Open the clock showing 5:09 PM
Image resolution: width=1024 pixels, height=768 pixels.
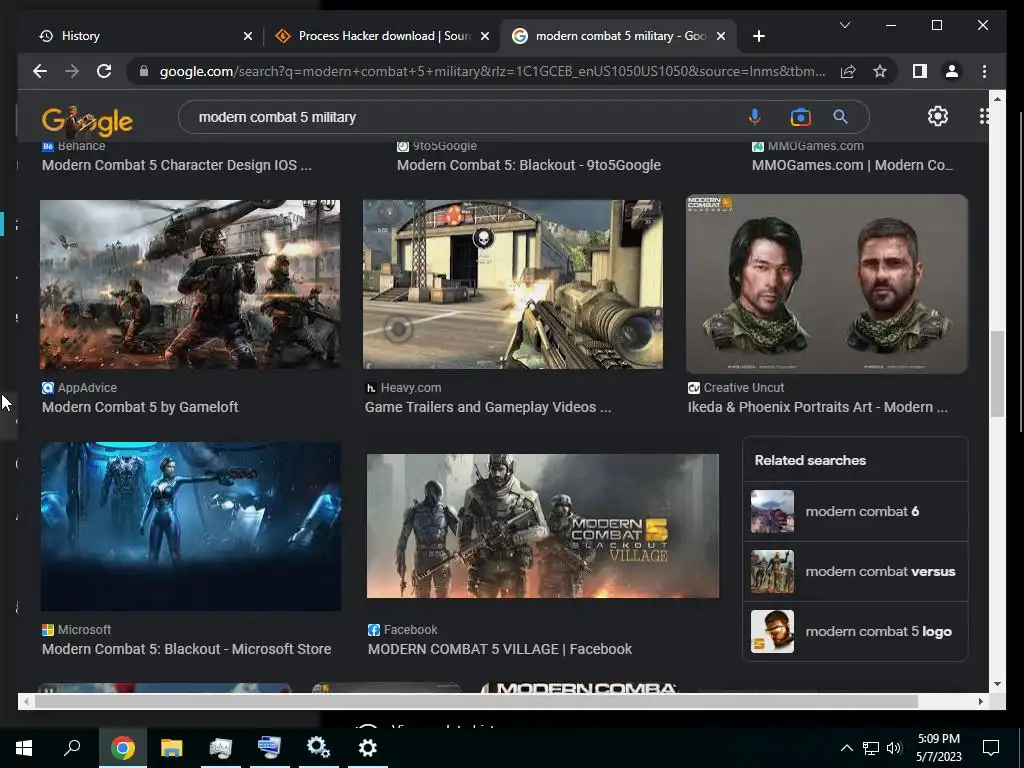938,748
